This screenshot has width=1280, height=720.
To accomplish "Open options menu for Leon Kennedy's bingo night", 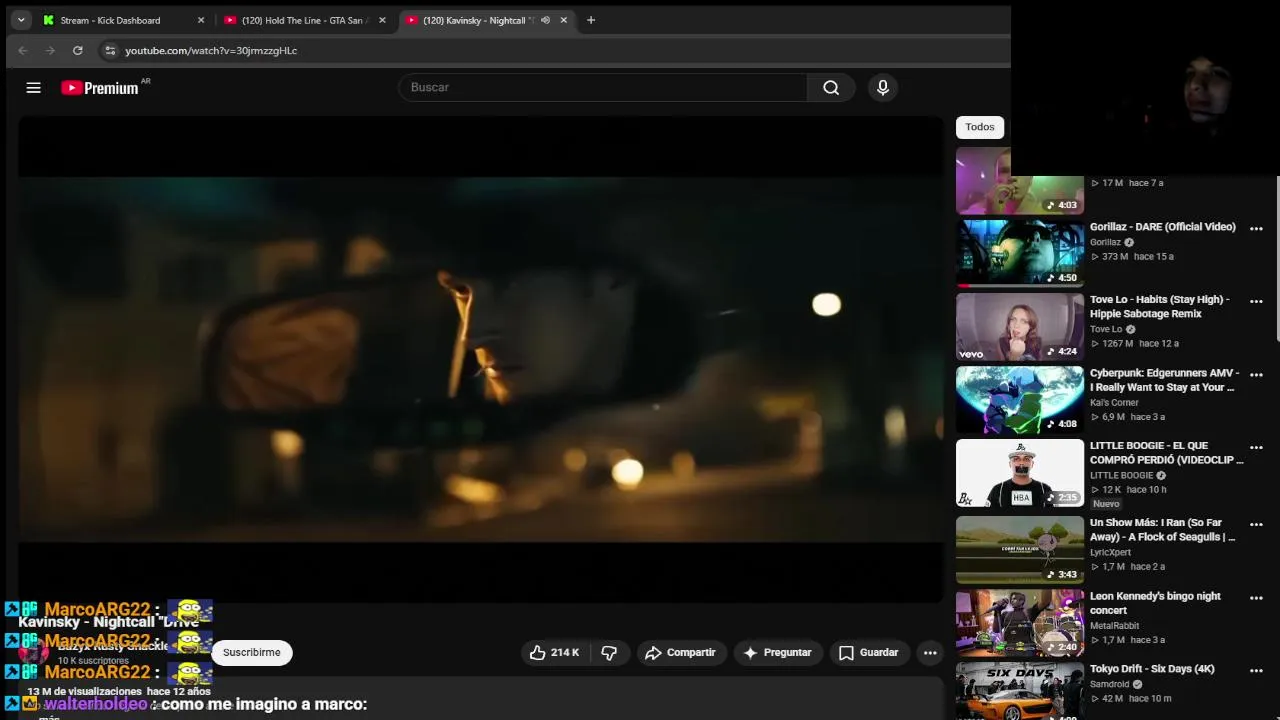I will click(1256, 598).
